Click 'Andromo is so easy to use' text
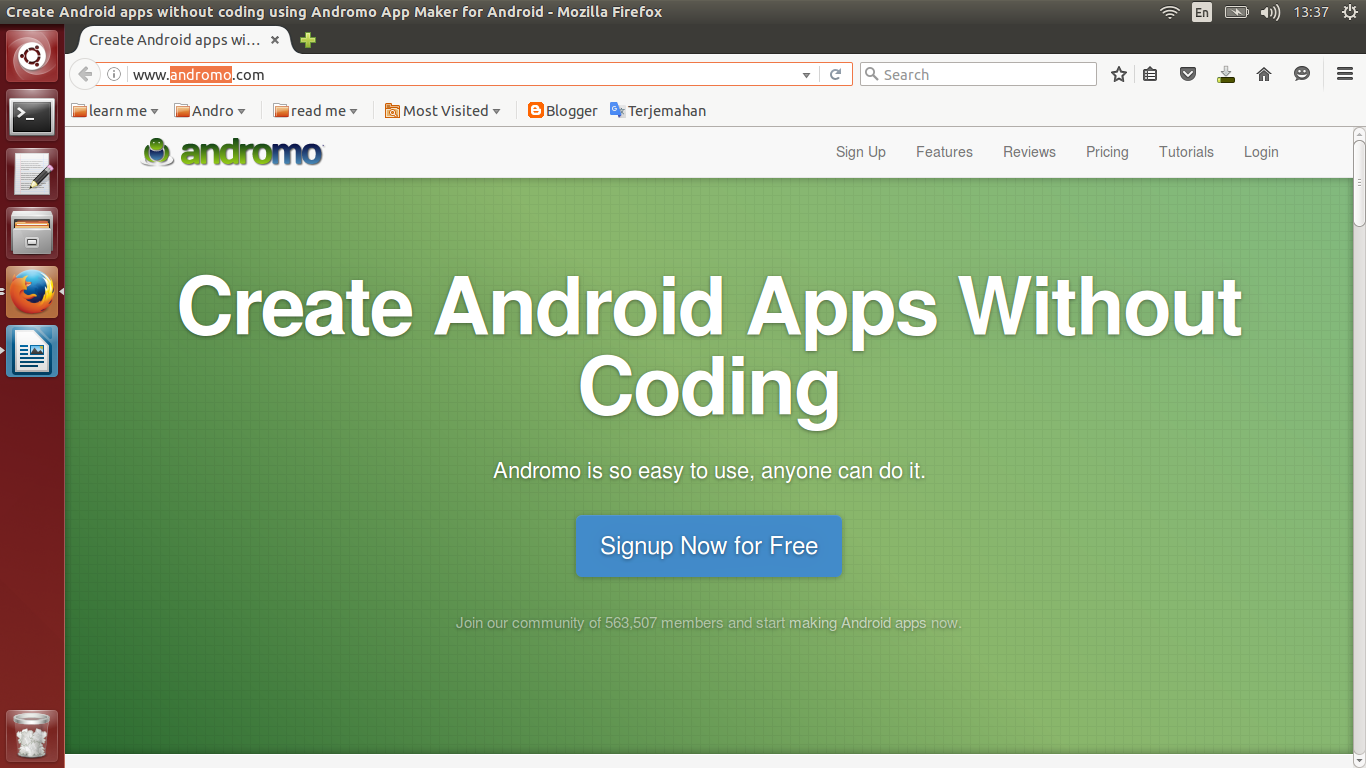The height and width of the screenshot is (768, 1366). [709, 470]
